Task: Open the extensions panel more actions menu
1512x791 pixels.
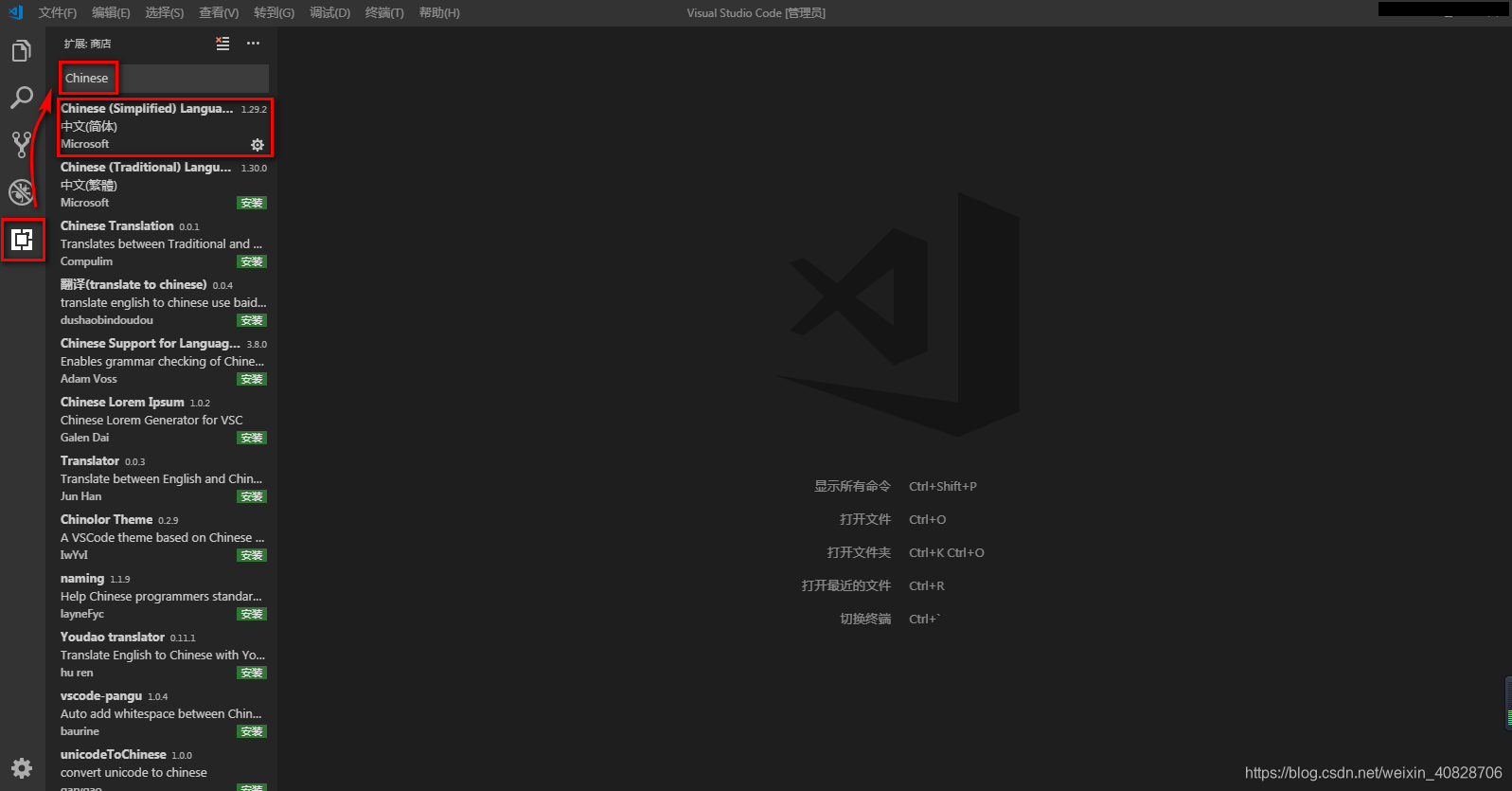Action: (253, 44)
